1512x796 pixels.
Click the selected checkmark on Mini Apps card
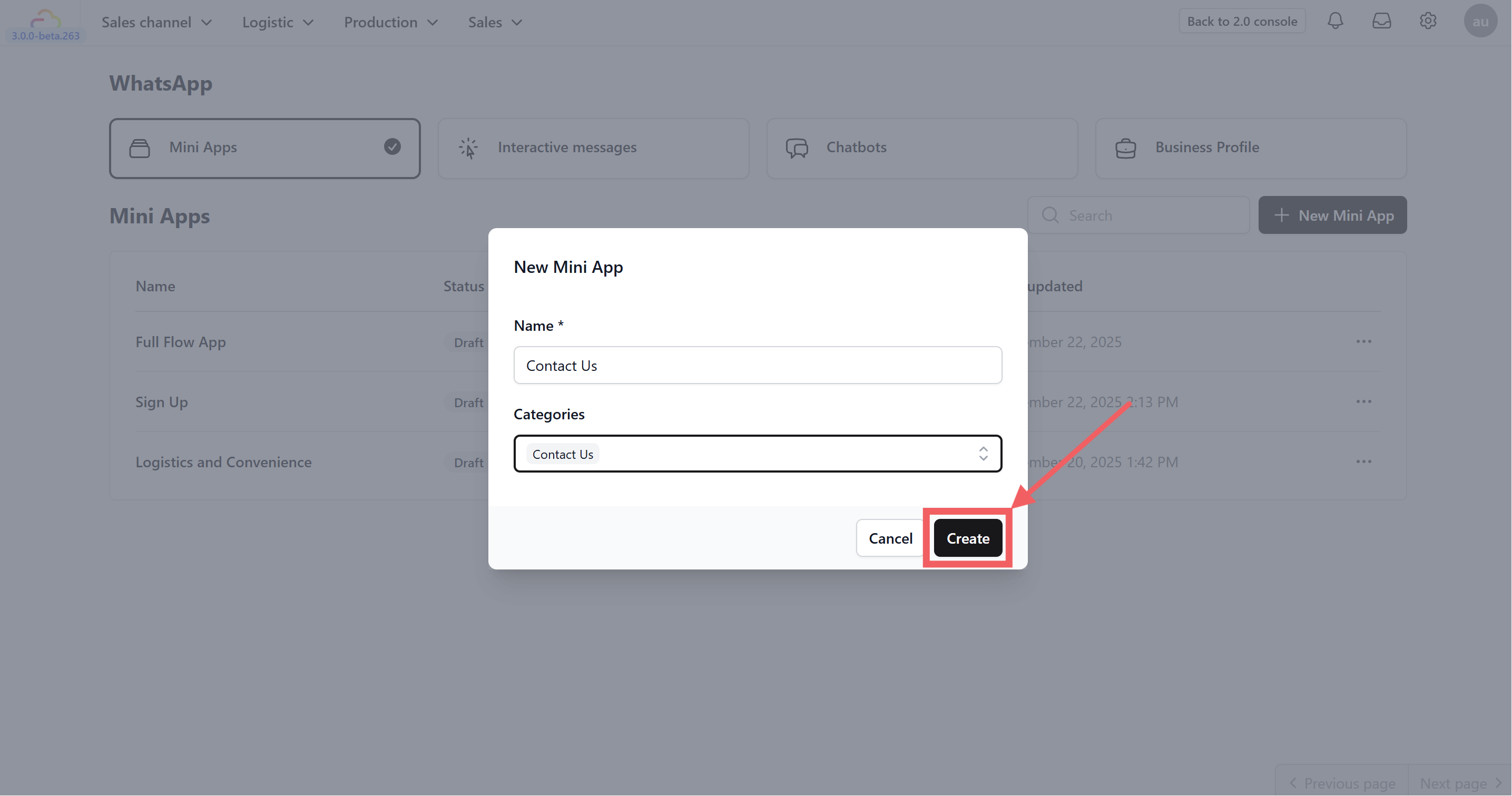tap(392, 147)
